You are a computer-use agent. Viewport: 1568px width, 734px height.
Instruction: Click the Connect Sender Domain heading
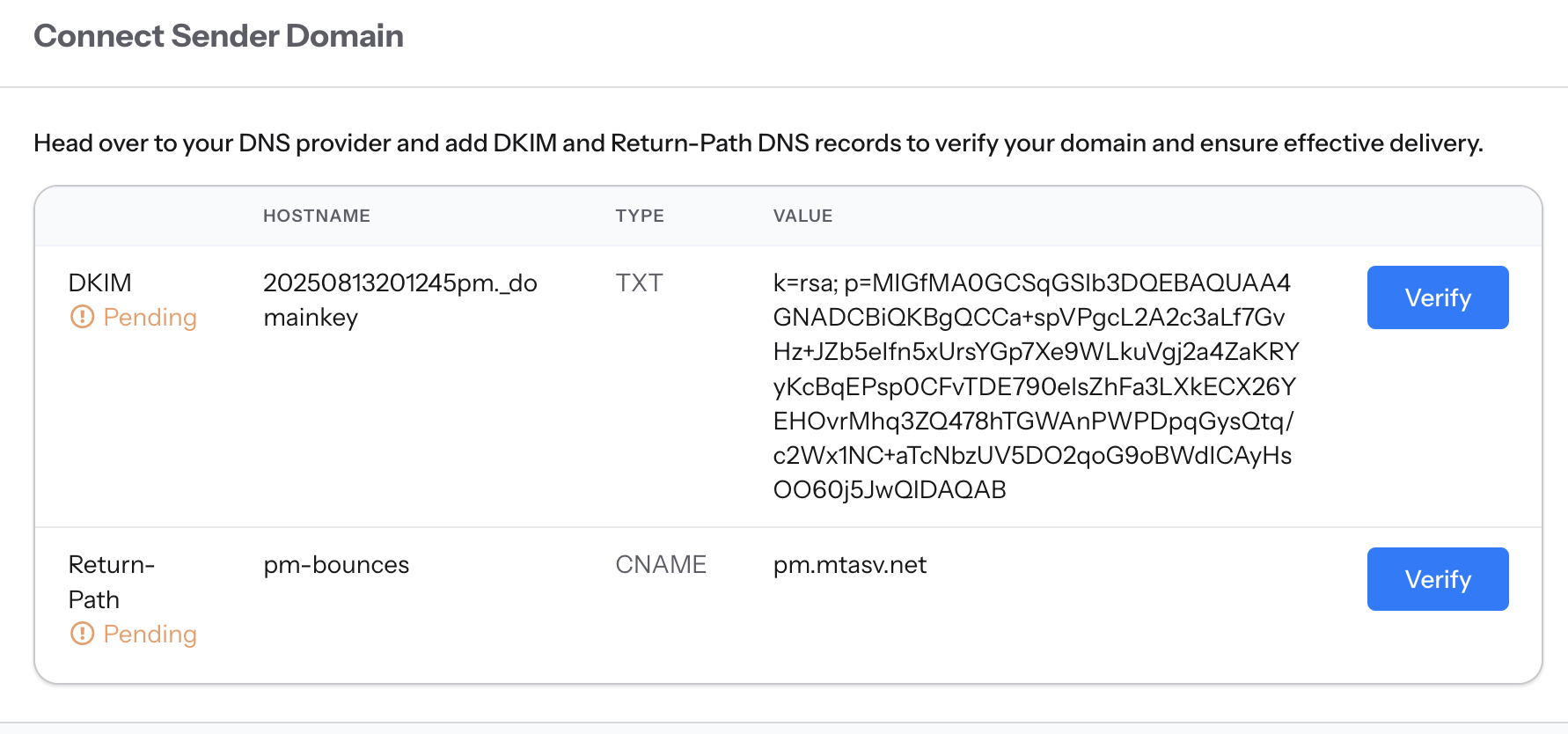point(219,36)
